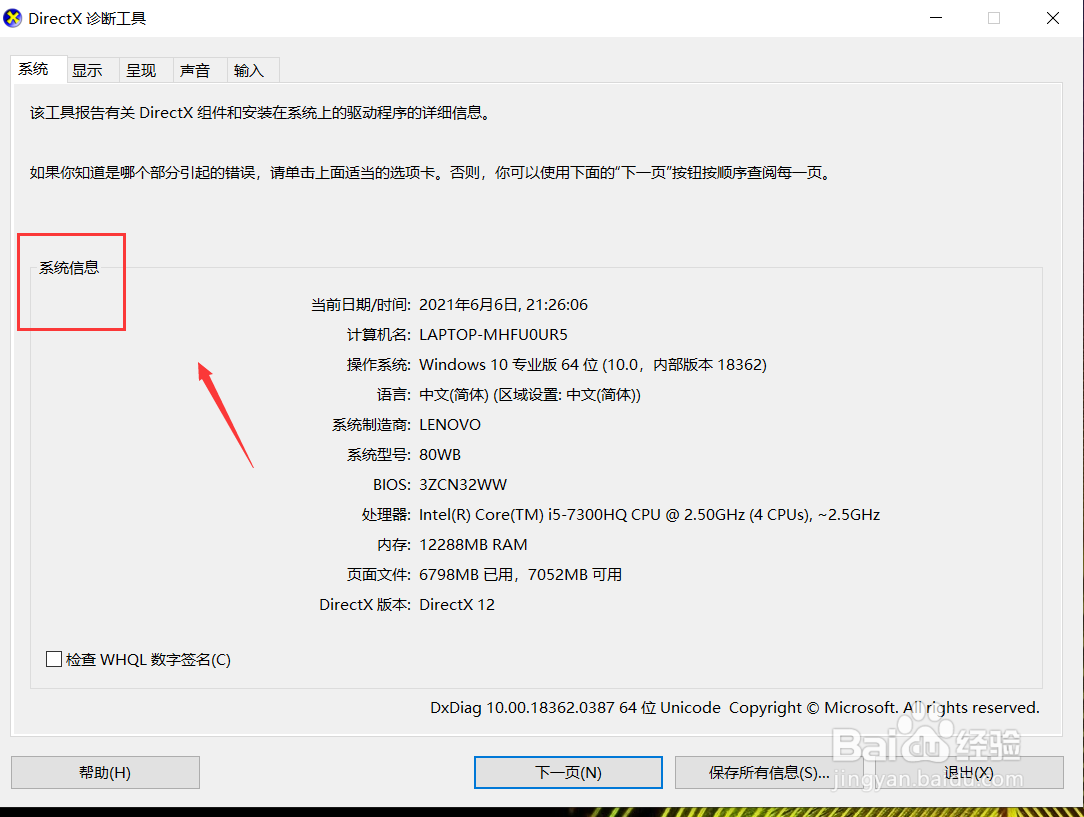Click the DirectX 12 version value
This screenshot has width=1084, height=817.
(x=457, y=605)
